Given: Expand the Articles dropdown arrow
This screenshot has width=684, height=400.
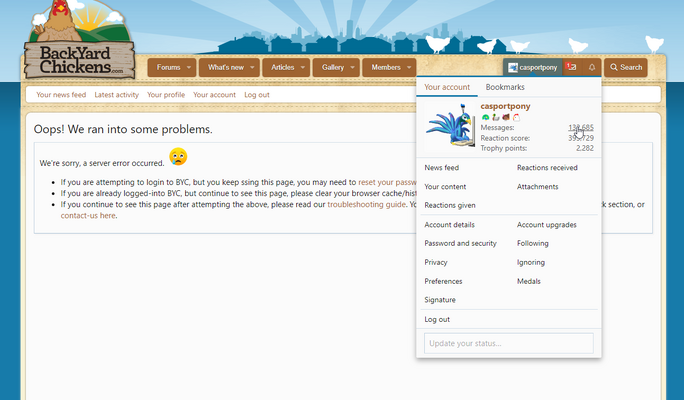Looking at the screenshot, I should 304,67.
